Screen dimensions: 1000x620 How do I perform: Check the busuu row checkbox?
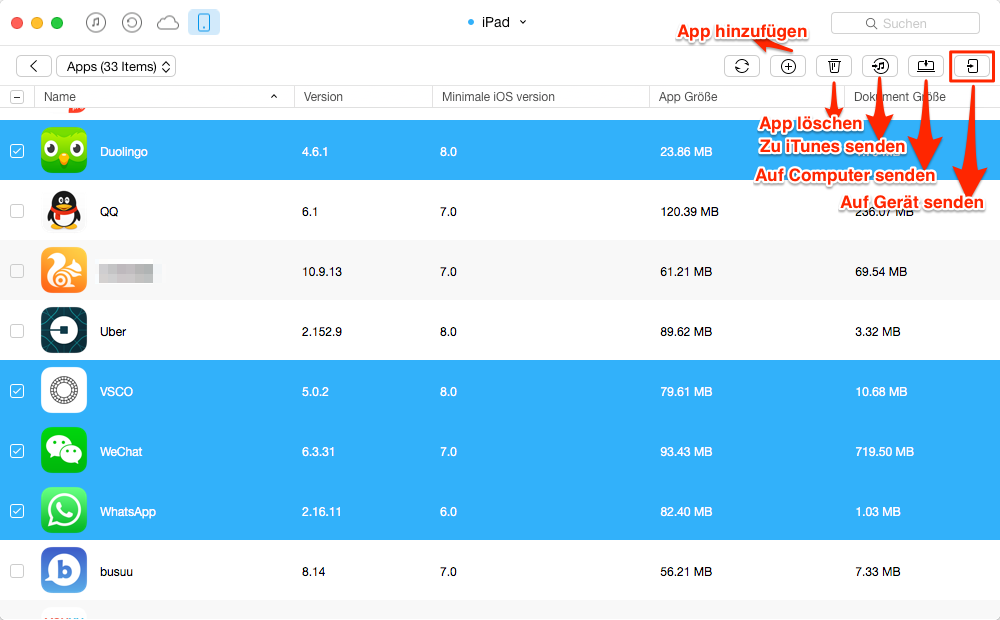17,571
